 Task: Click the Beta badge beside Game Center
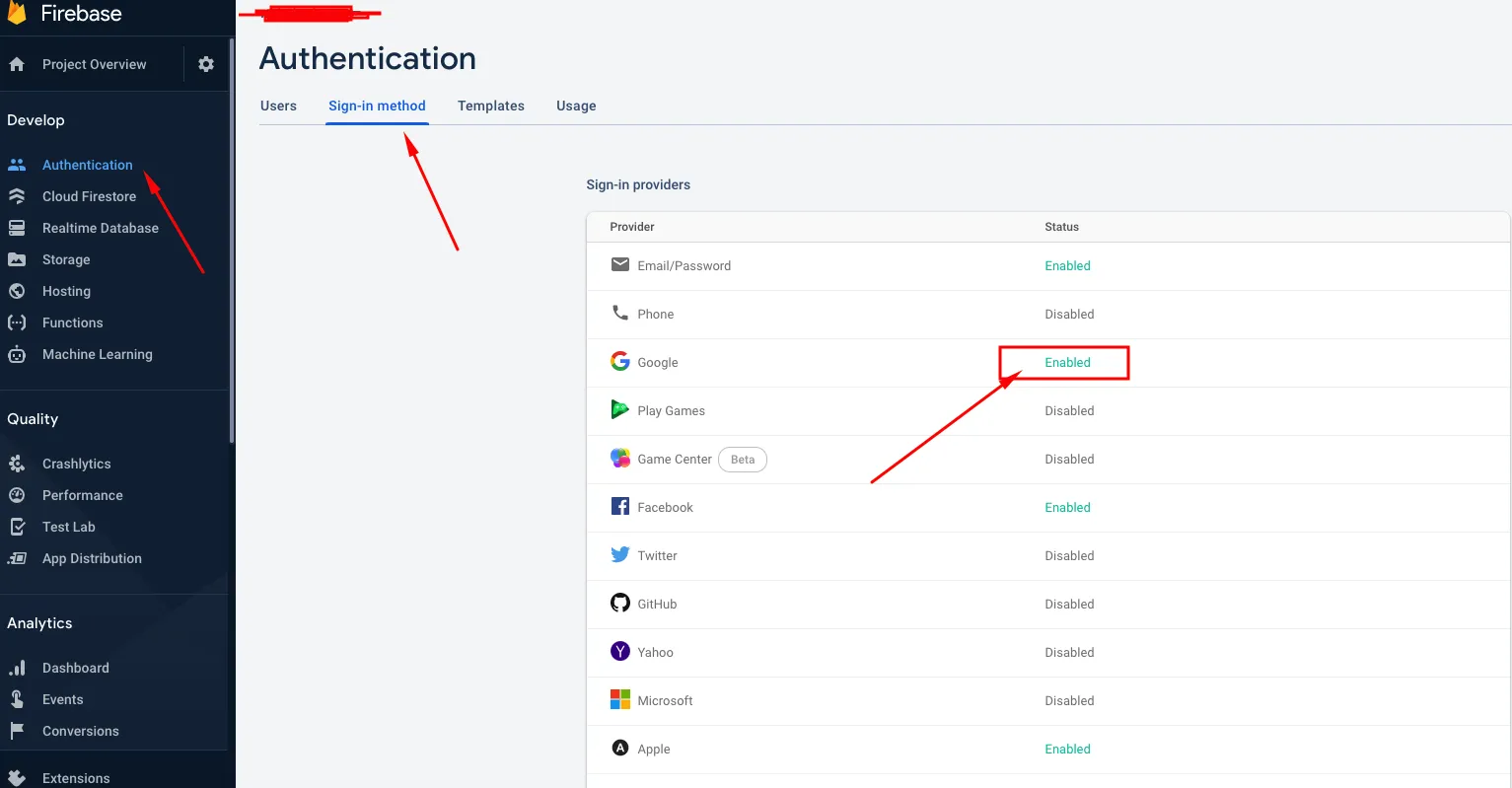(x=743, y=459)
